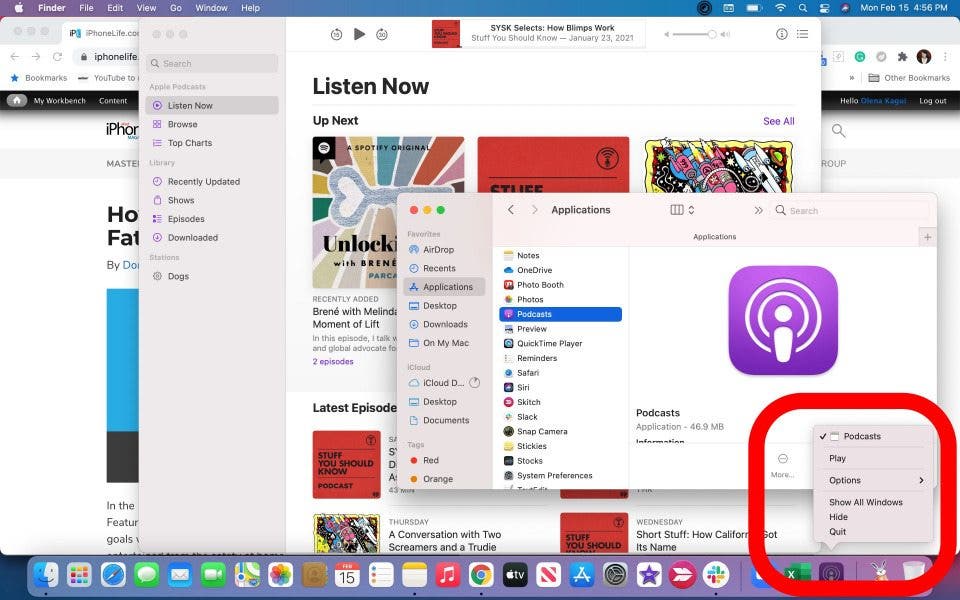This screenshot has height=600, width=960.
Task: Uncheck Podcasts in the Dock context menu
Action: coord(862,436)
